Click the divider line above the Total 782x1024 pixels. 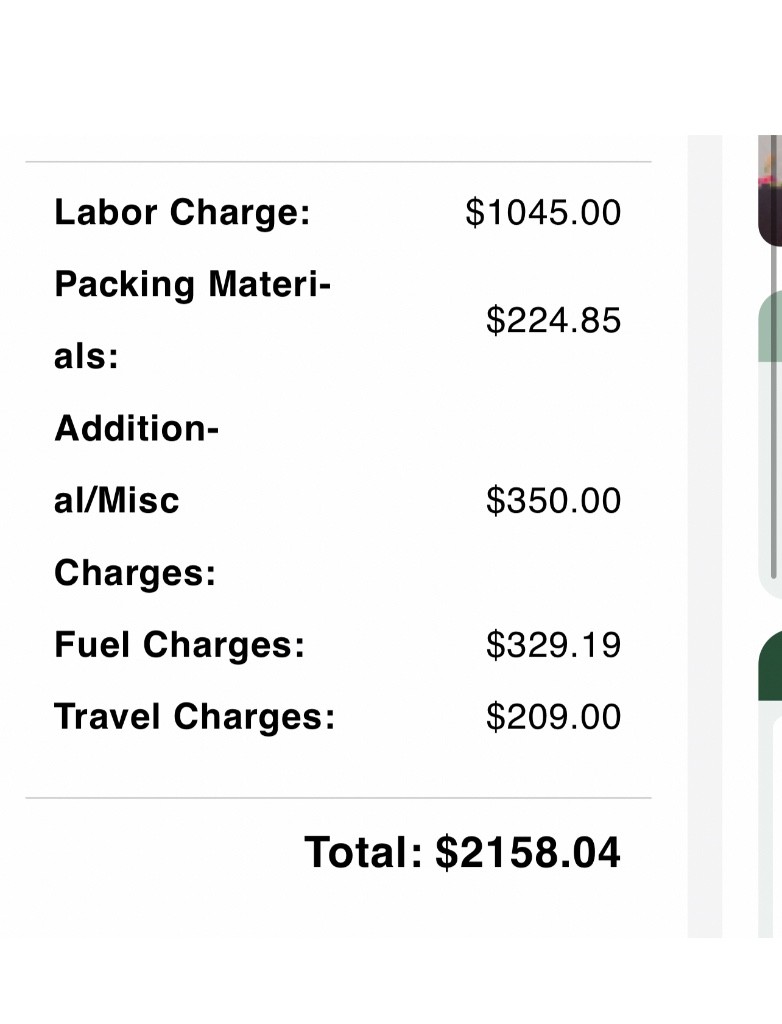tap(338, 798)
